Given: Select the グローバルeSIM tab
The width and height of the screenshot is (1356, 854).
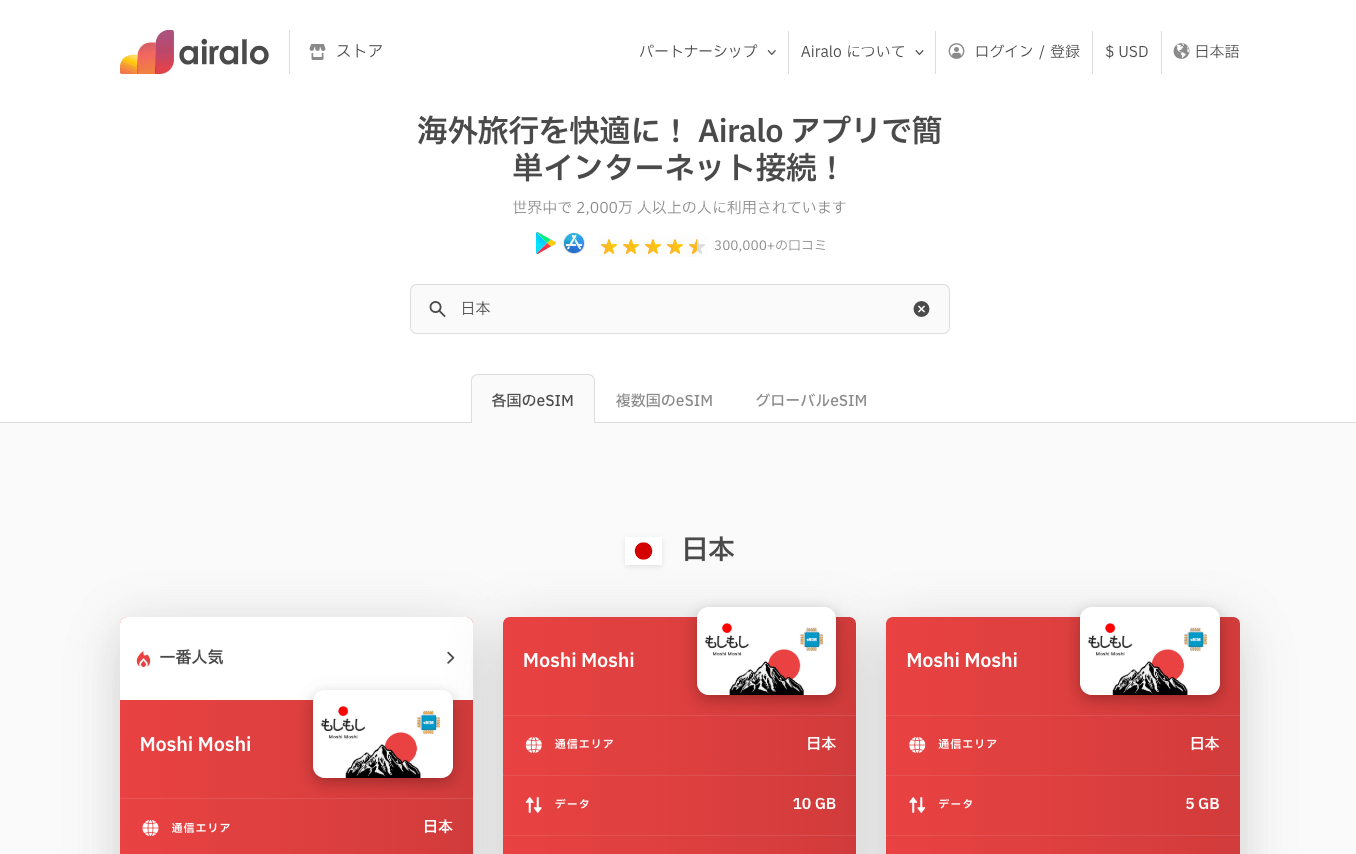Looking at the screenshot, I should (811, 400).
